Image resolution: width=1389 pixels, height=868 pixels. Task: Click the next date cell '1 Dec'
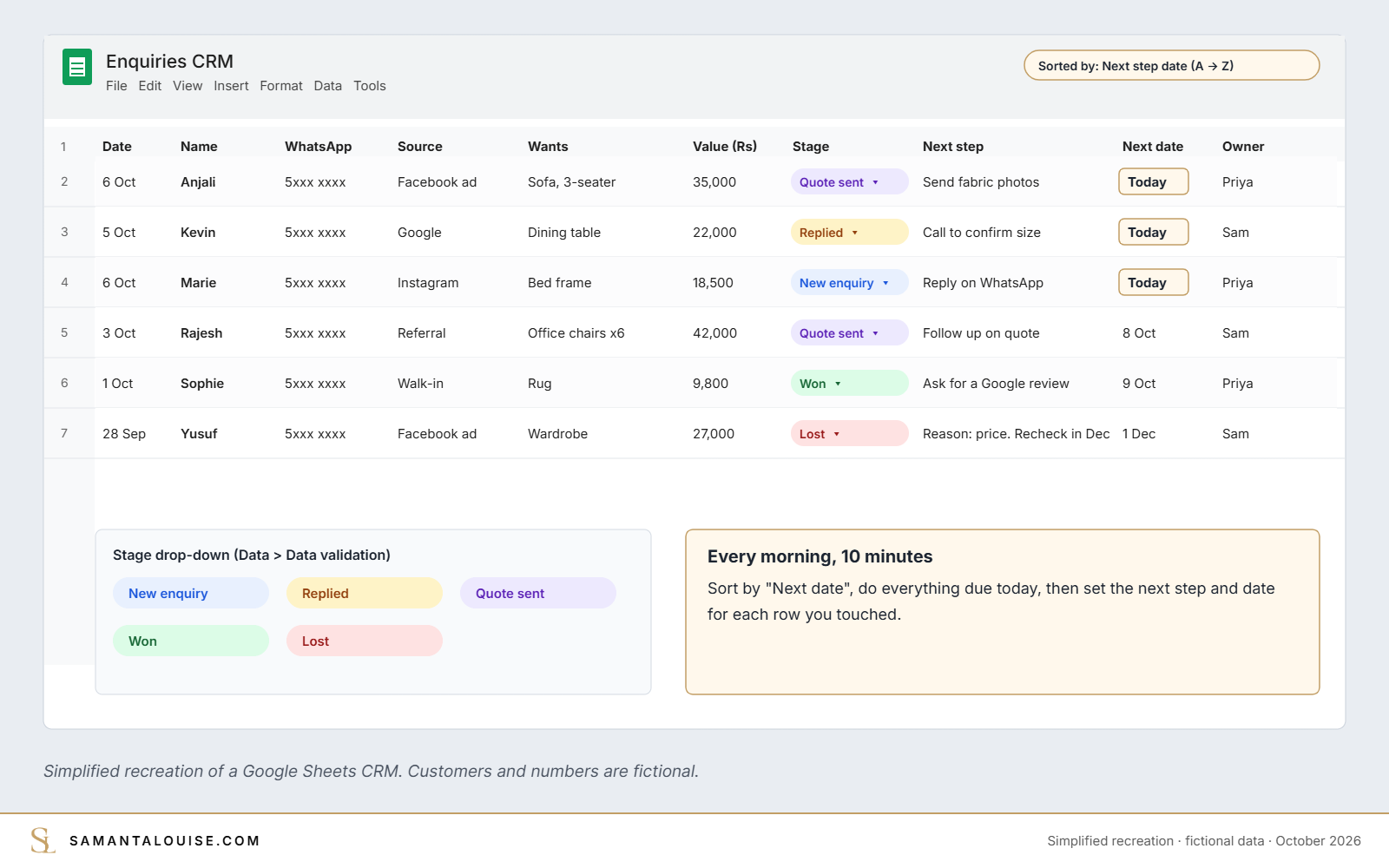[x=1139, y=434]
